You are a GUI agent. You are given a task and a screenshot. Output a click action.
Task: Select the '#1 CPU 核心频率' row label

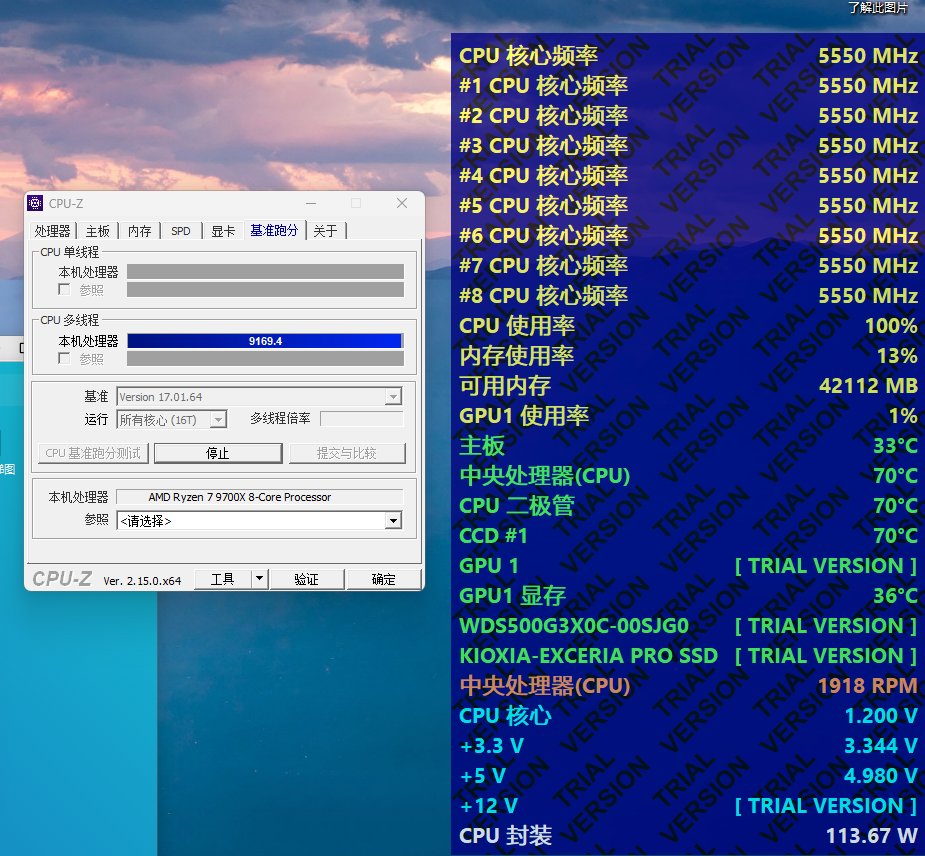pyautogui.click(x=543, y=86)
